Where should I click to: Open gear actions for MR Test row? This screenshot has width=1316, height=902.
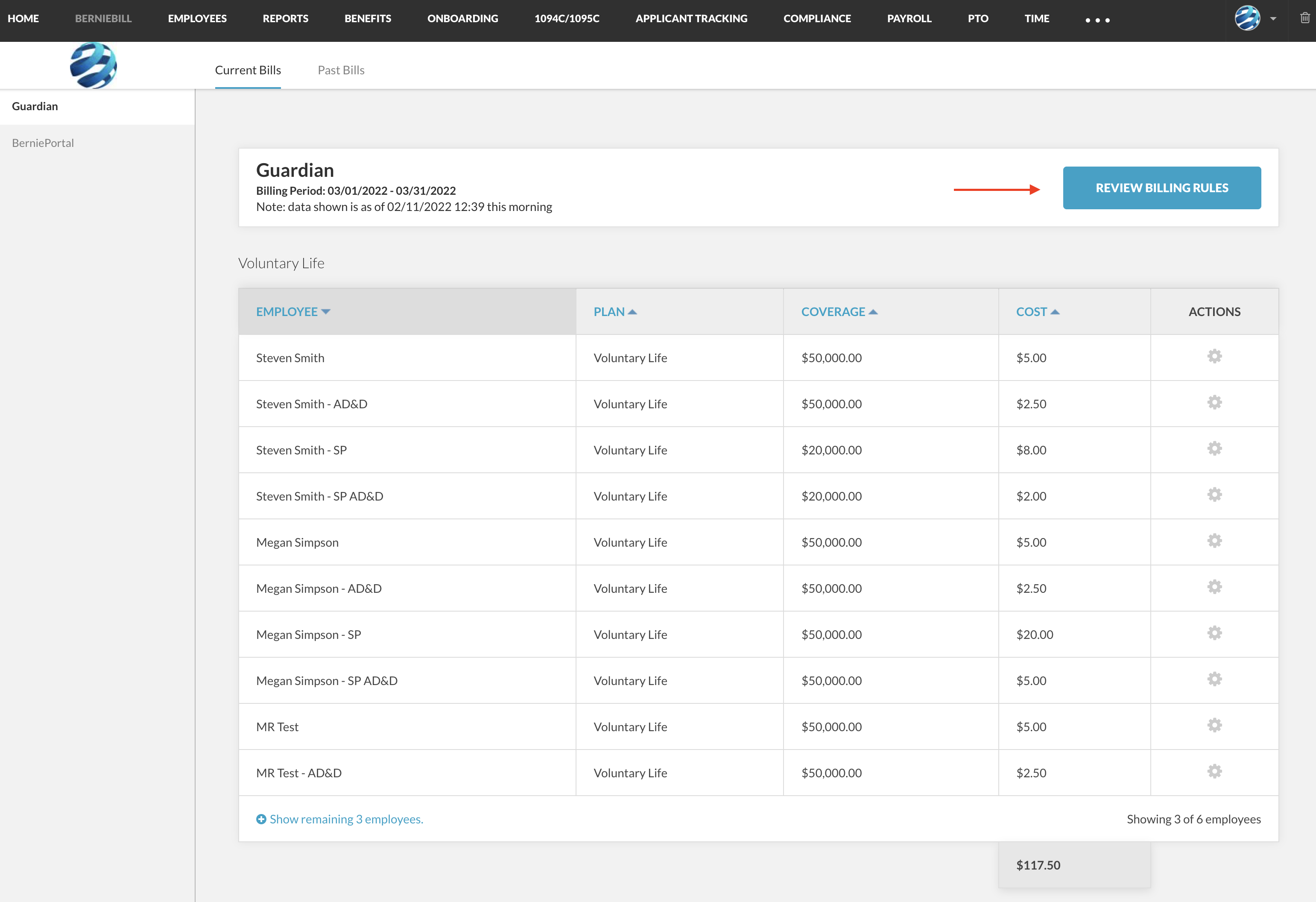pyautogui.click(x=1214, y=725)
